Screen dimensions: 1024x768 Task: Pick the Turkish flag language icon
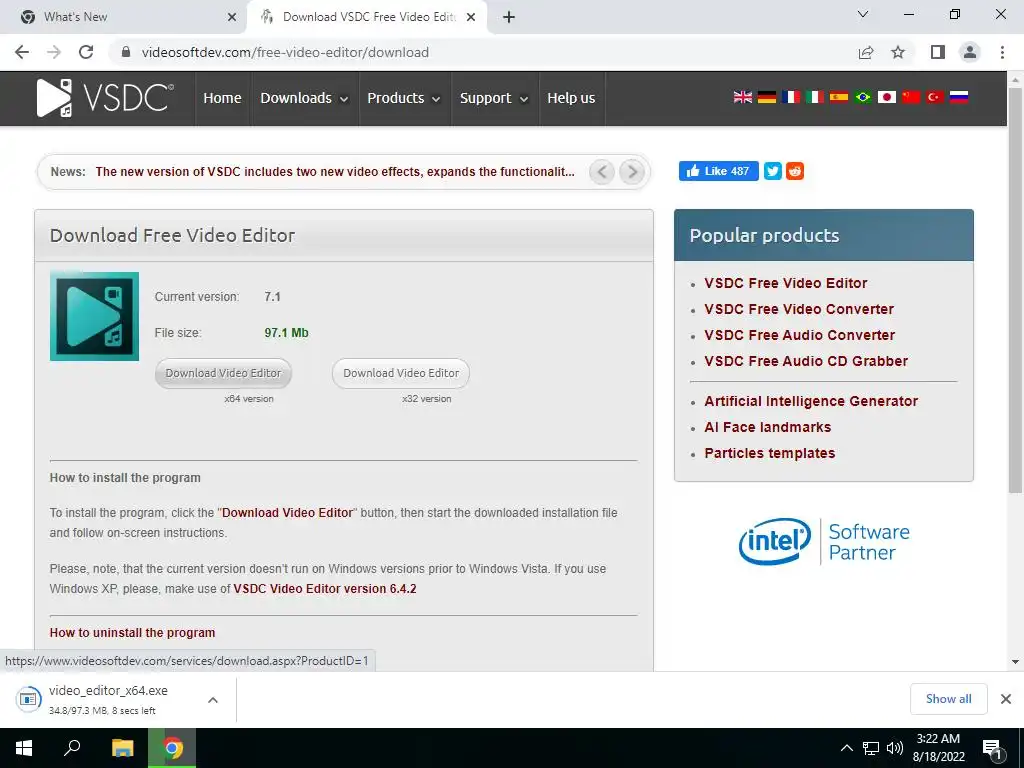tap(935, 97)
